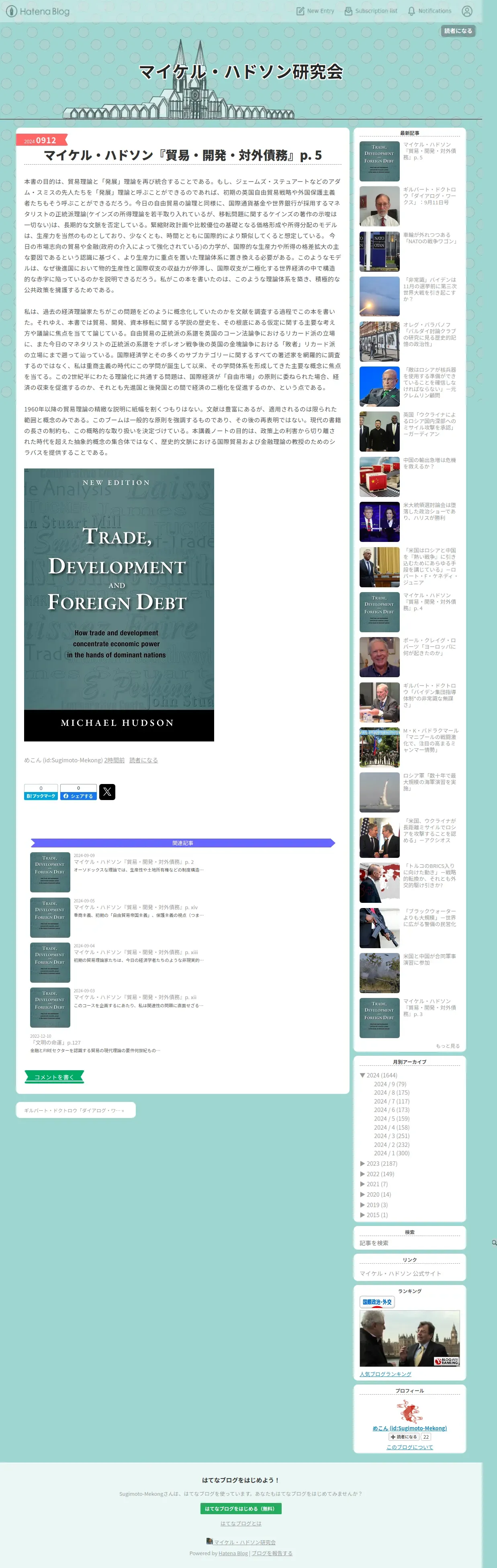Open the ポール・クレイグ・ロバーツ article

pos(430,646)
